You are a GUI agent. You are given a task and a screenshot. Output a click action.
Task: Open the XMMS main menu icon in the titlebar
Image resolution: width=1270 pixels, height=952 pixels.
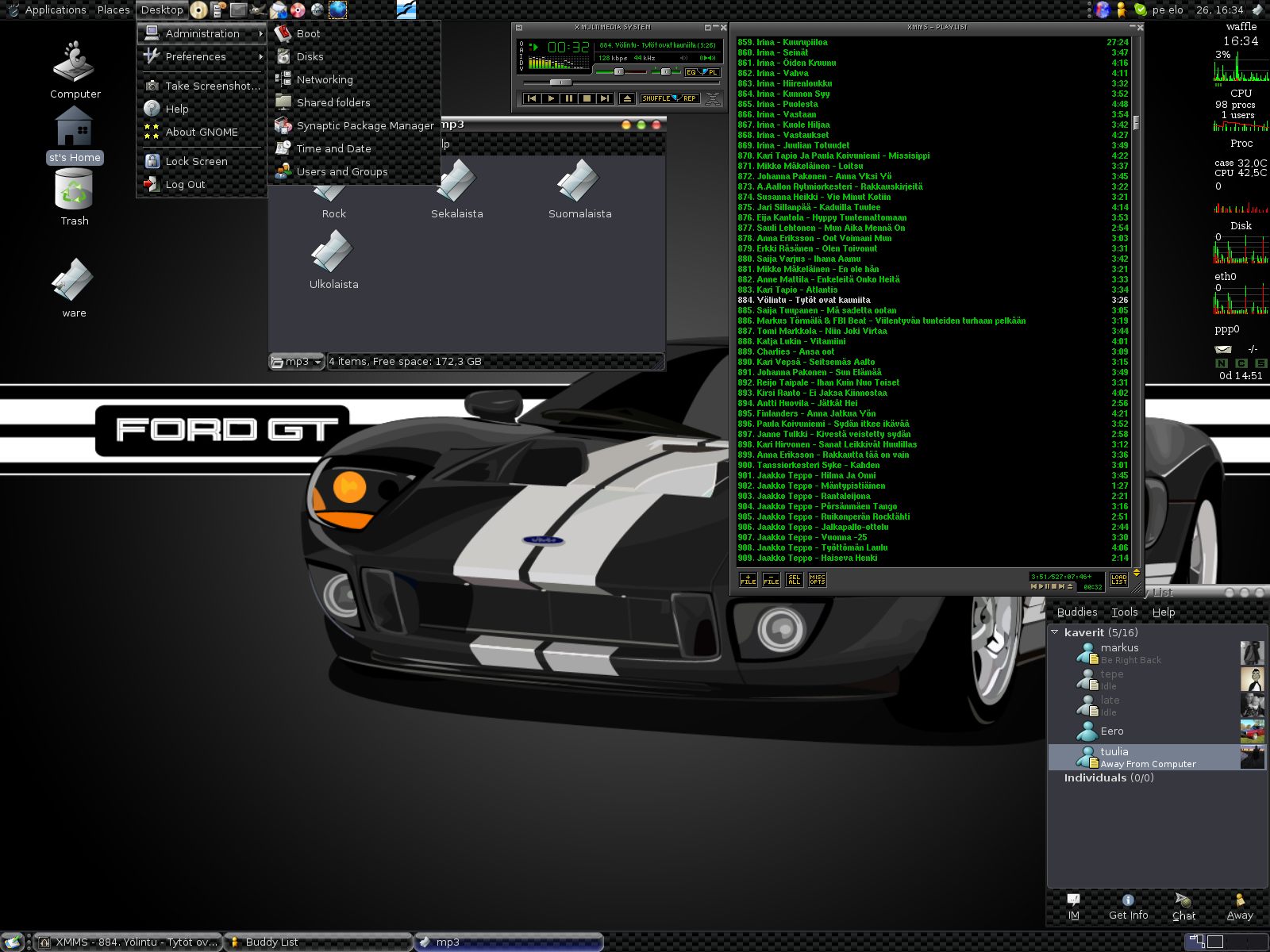(519, 28)
